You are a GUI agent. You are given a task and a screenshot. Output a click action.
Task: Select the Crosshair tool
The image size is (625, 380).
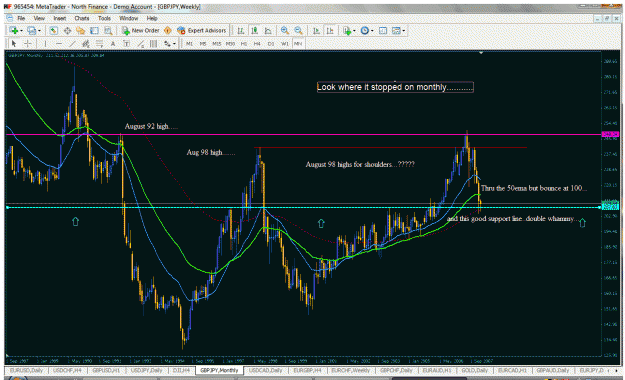[28, 44]
